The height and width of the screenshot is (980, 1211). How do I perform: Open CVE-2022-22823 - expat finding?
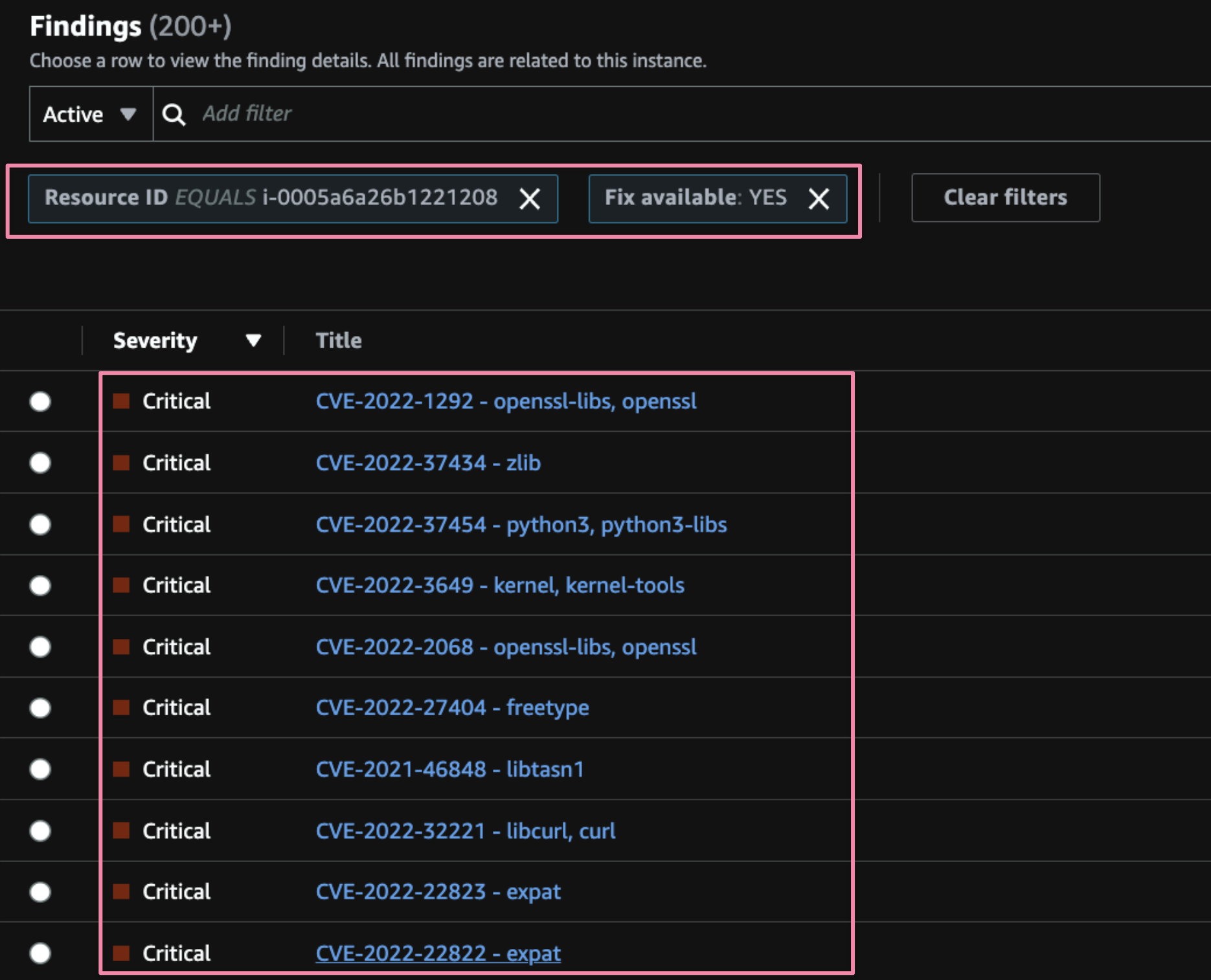[438, 892]
